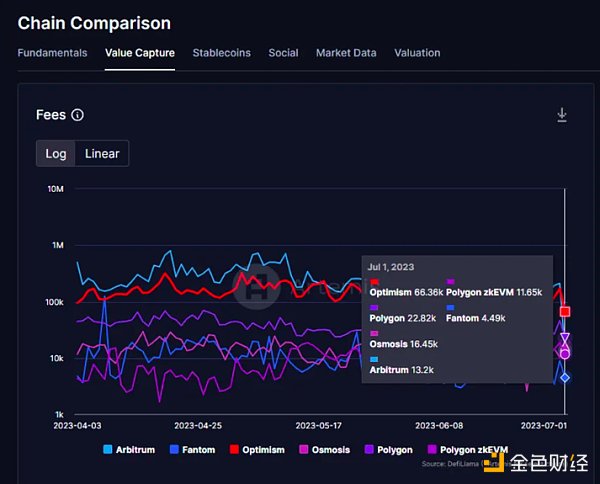600x484 pixels.
Task: Click the 1M y-axis label
Action: pyautogui.click(x=58, y=245)
